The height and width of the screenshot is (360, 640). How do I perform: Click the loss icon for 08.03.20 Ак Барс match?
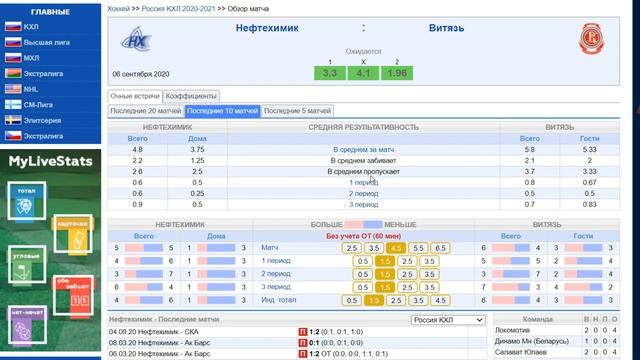[x=302, y=343]
